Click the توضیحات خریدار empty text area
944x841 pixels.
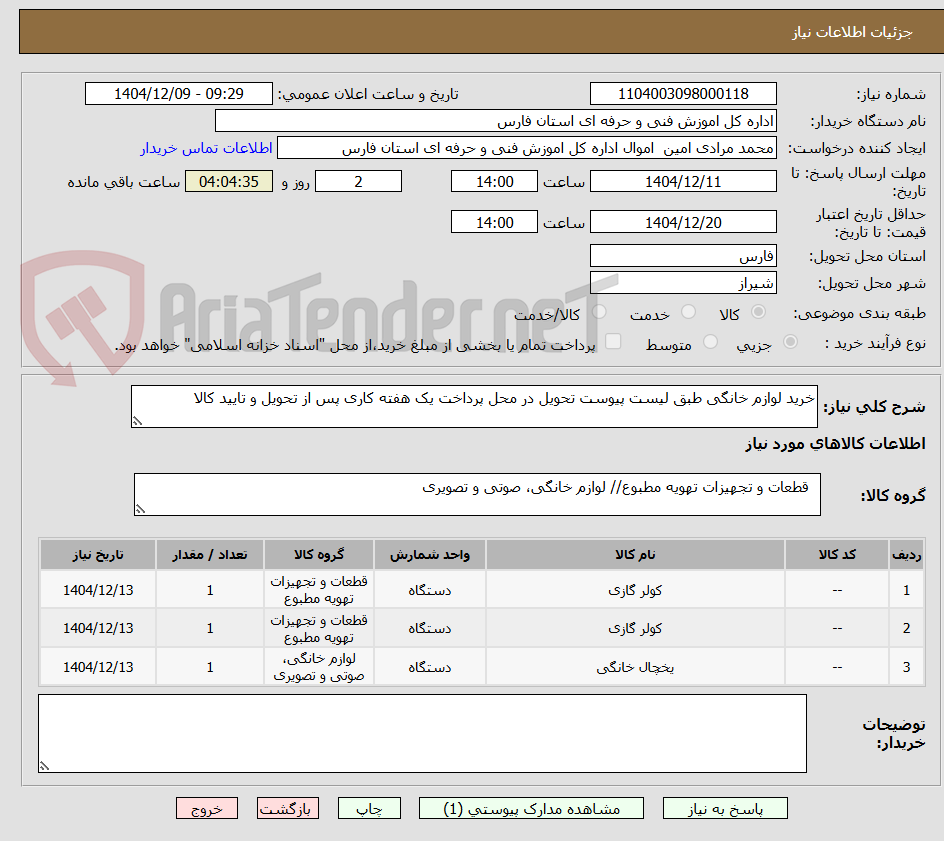coord(423,733)
